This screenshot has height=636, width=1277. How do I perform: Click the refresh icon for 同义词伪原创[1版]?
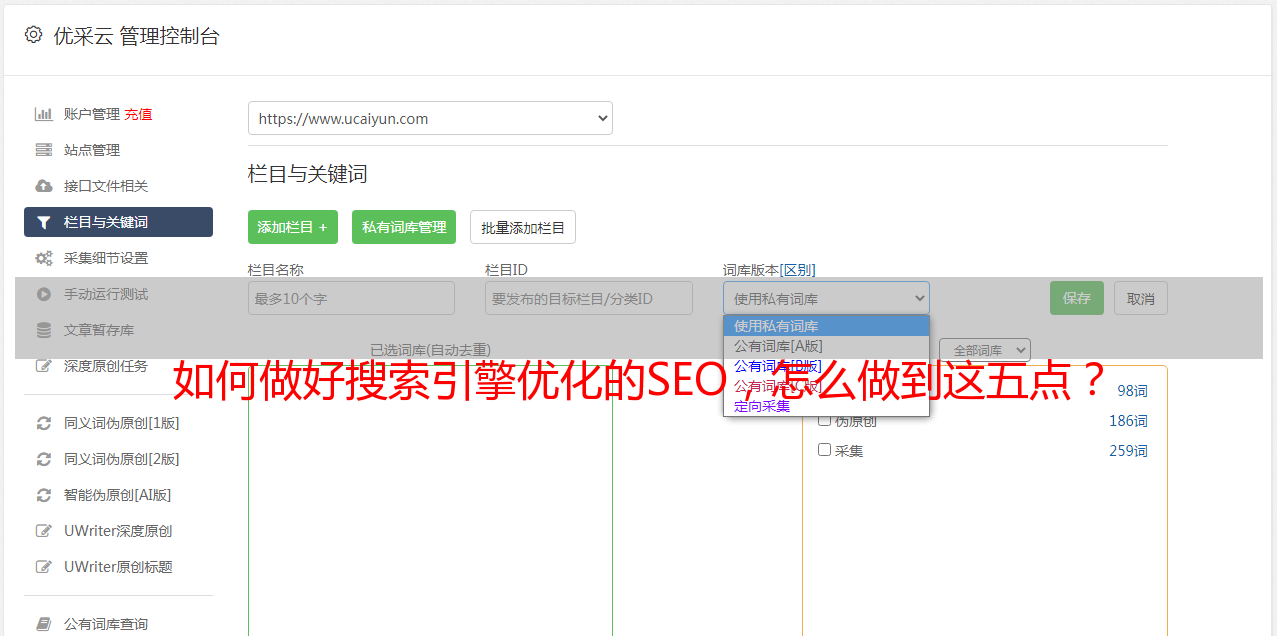[x=44, y=423]
